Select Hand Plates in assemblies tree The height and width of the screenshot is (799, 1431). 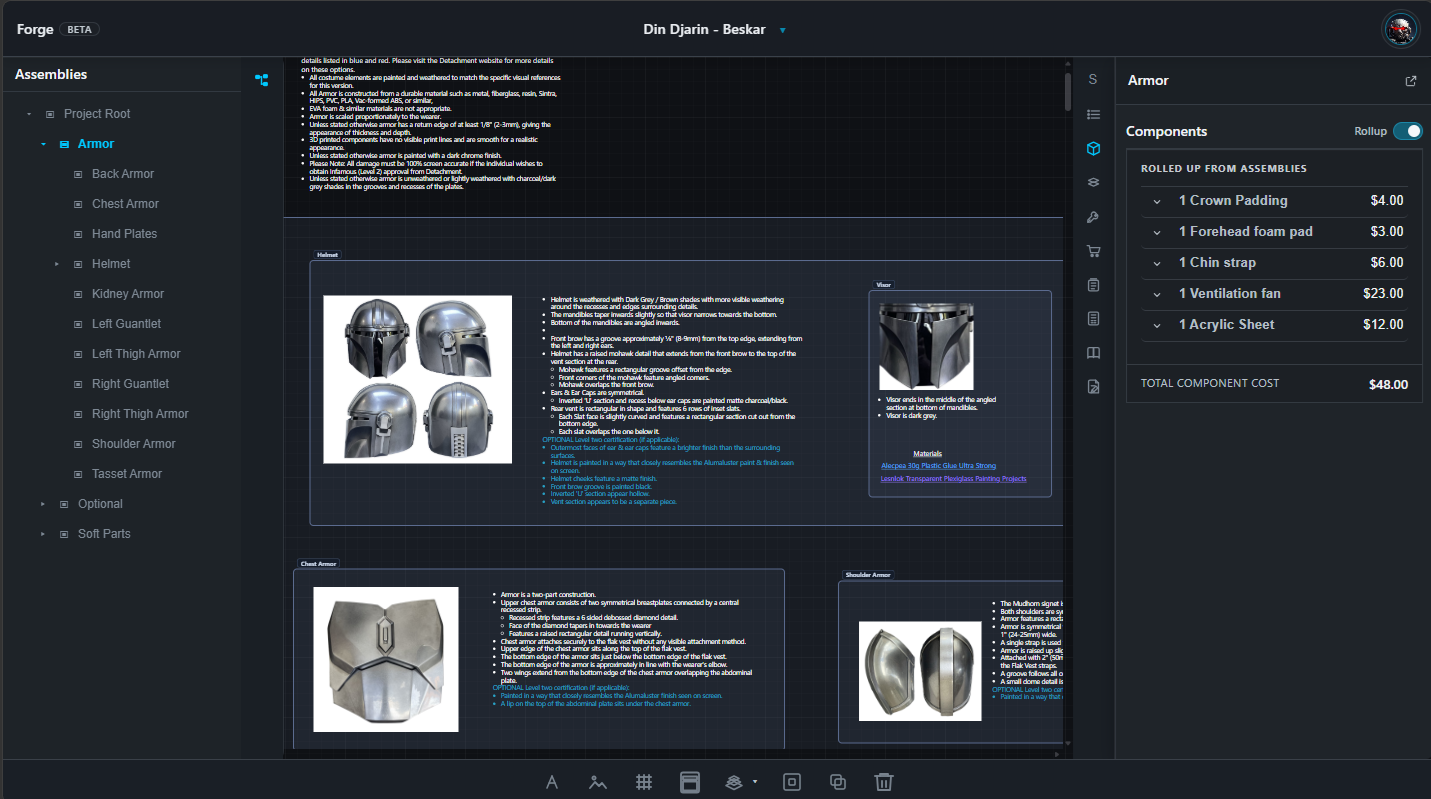click(124, 234)
